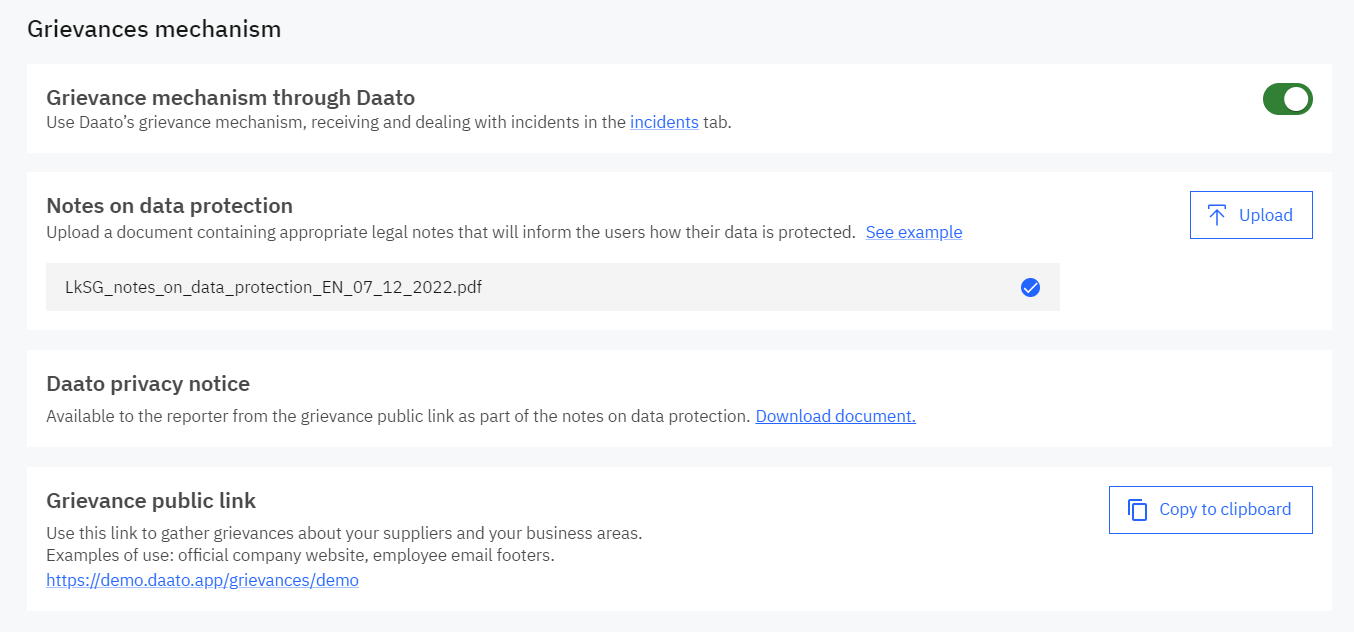Open the demo.daato.app grievances URL
Screen dimensions: 1354x632
(x=202, y=580)
